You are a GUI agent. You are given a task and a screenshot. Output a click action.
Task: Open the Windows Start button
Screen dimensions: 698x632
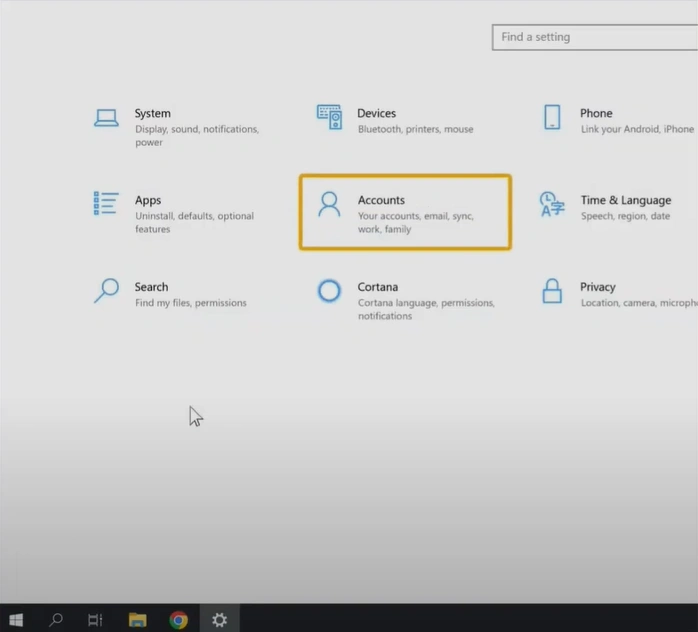click(x=16, y=620)
